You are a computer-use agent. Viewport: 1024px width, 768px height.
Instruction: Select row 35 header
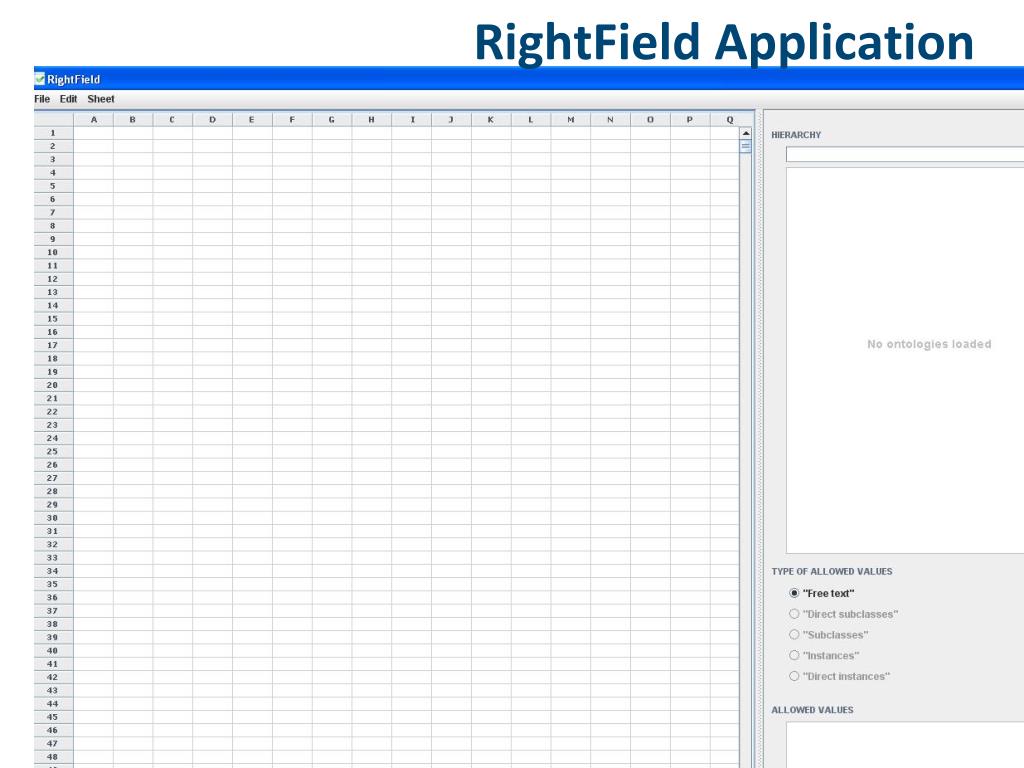click(54, 584)
